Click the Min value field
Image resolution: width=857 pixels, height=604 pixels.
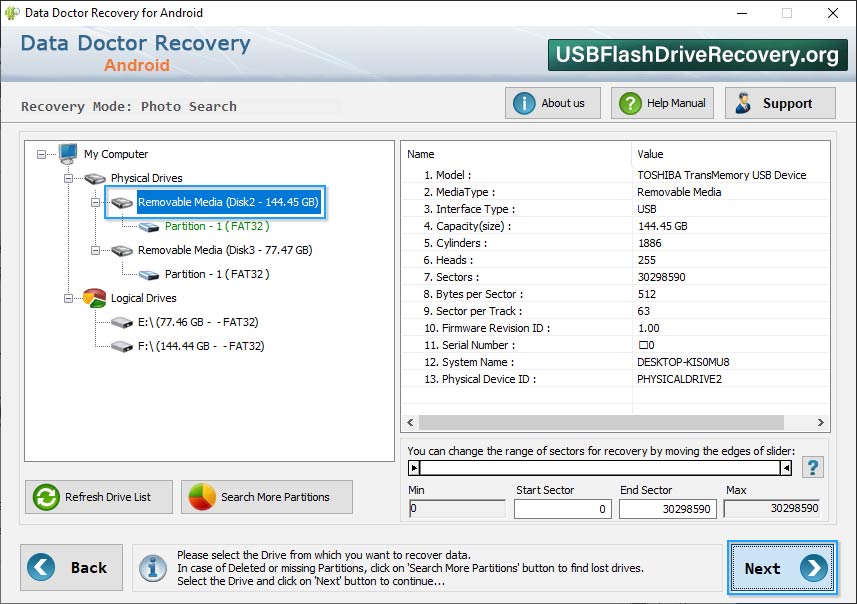pos(457,509)
